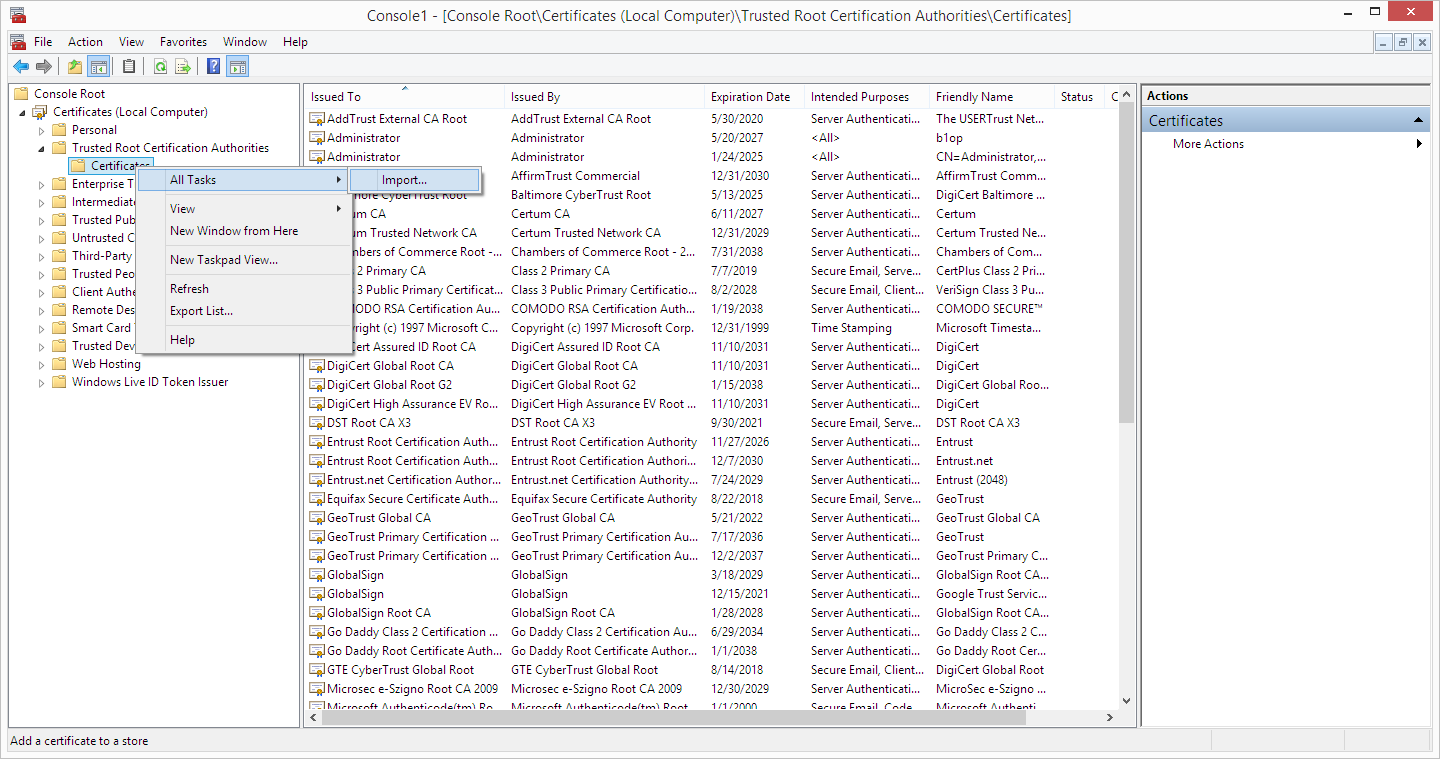Click the Refresh icon in the toolbar
Viewport: 1440px width, 759px height.
[160, 67]
